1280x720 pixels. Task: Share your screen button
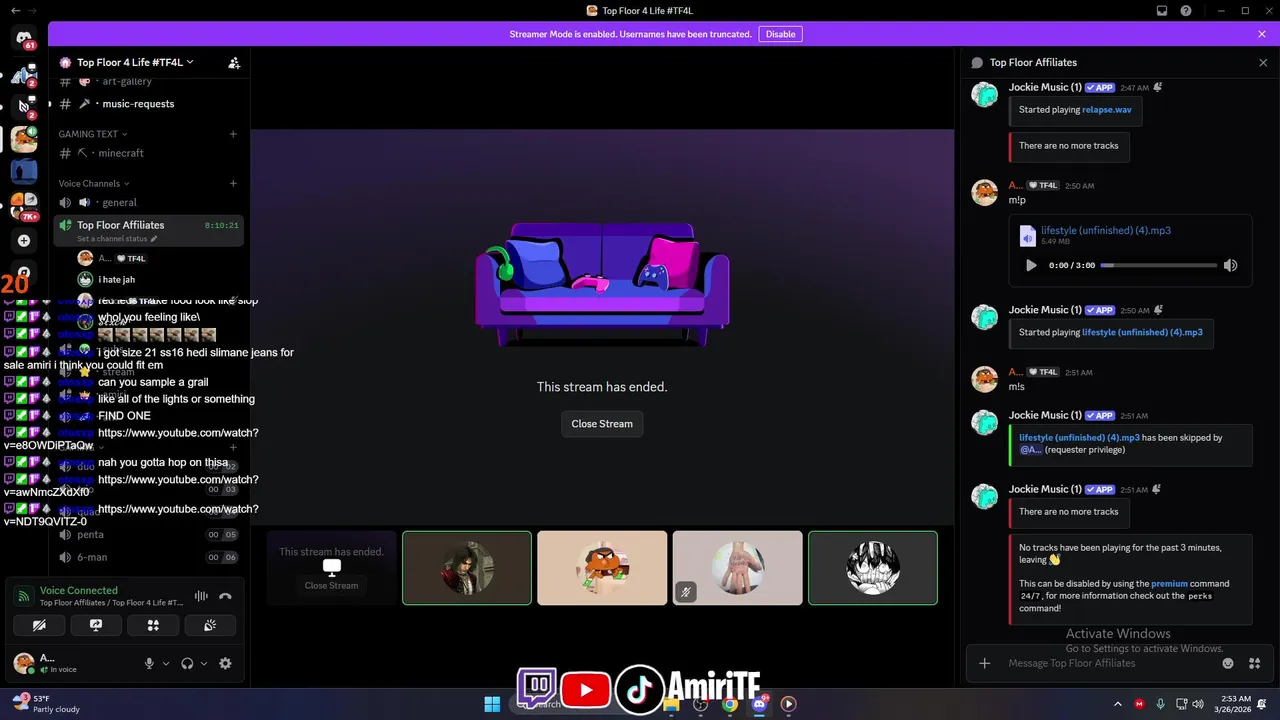pos(96,625)
